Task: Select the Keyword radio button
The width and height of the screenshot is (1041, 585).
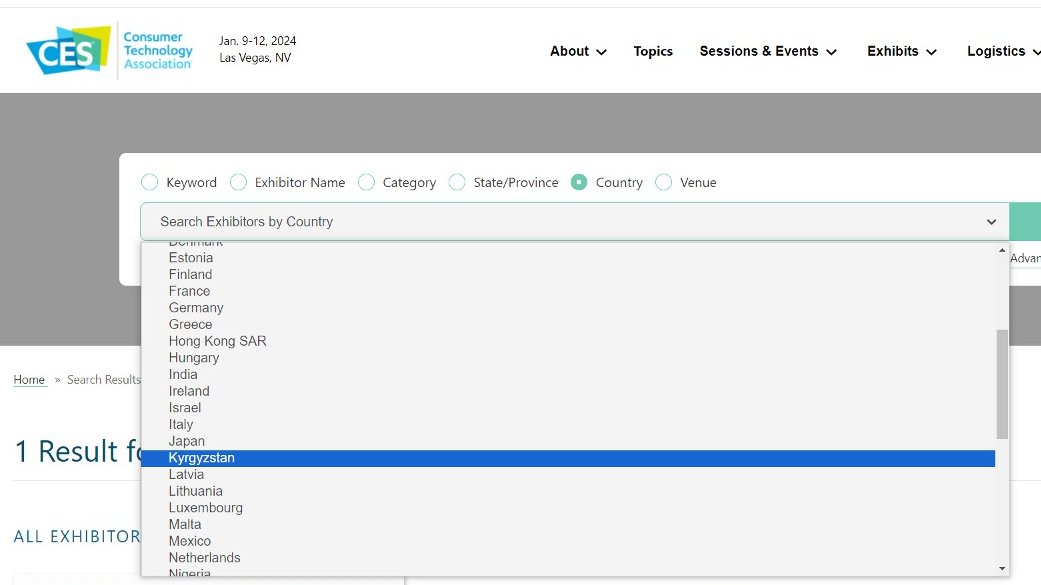Action: click(x=149, y=182)
